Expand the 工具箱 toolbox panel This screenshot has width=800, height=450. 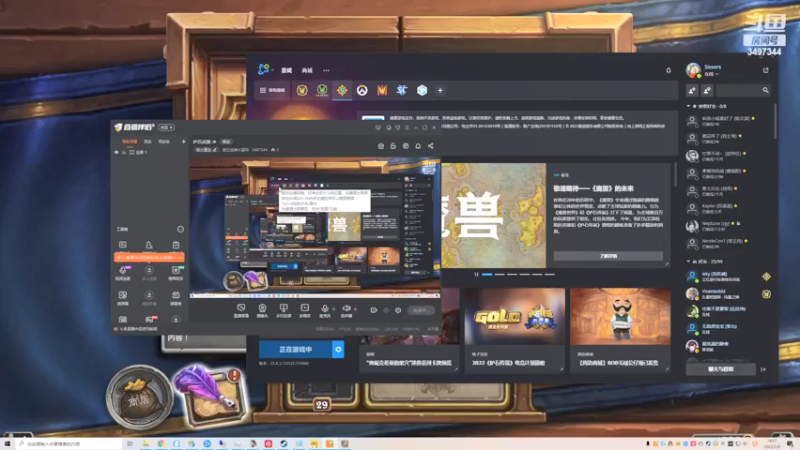point(180,229)
